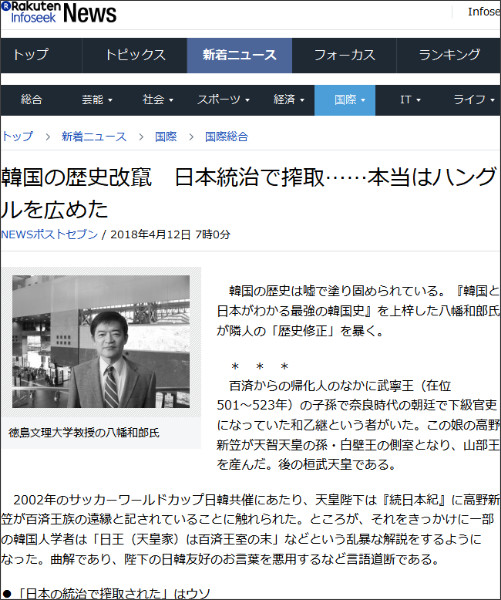Viewport: 501px width, 600px height.
Task: Open the ライフ dropdown menu
Action: tap(474, 100)
